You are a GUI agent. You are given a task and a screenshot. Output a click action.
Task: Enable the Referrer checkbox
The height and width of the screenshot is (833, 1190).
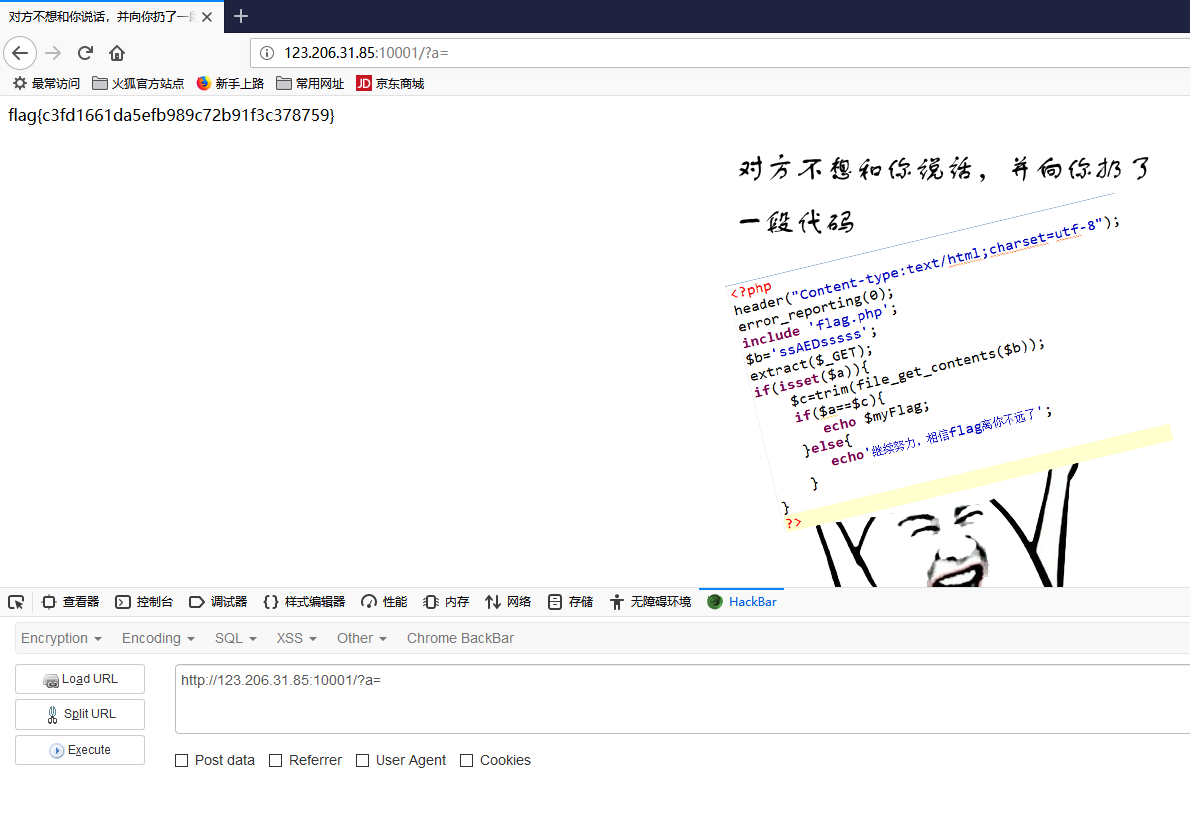point(275,760)
